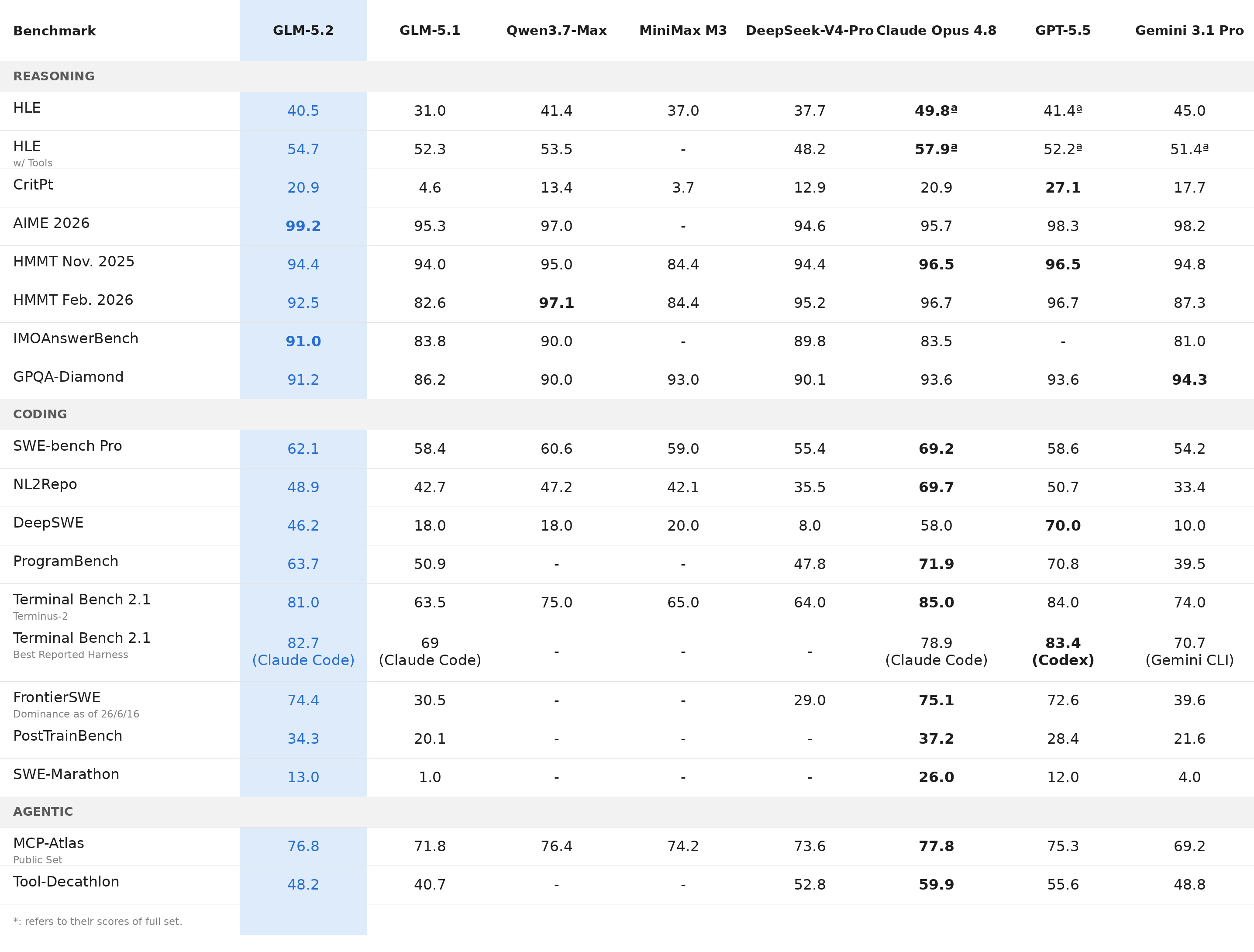Click Gemini 3.1 Pro's 4.0 SWE-Marathon score
The height and width of the screenshot is (952, 1254).
[x=1189, y=778]
